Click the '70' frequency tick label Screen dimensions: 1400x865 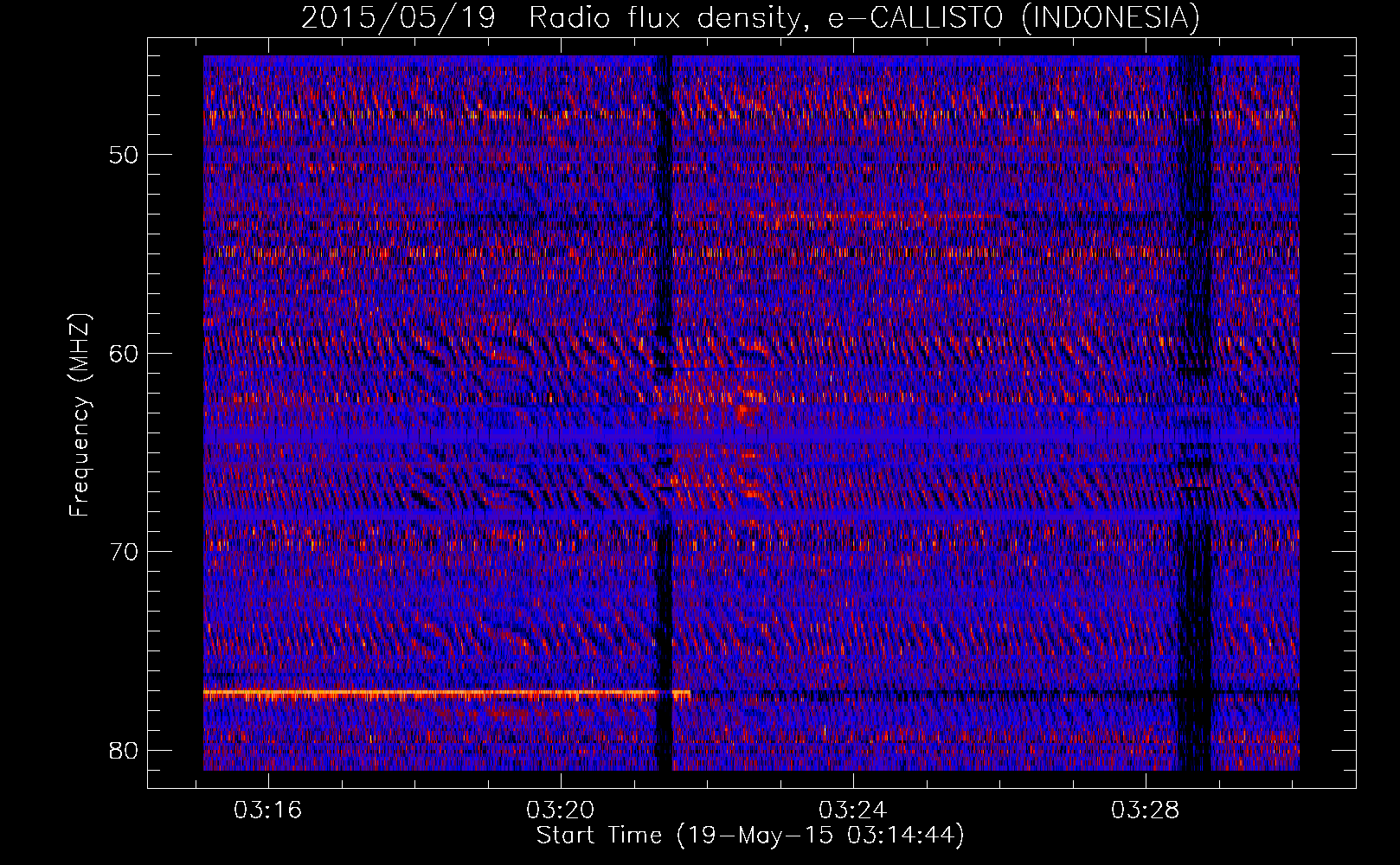coord(124,551)
